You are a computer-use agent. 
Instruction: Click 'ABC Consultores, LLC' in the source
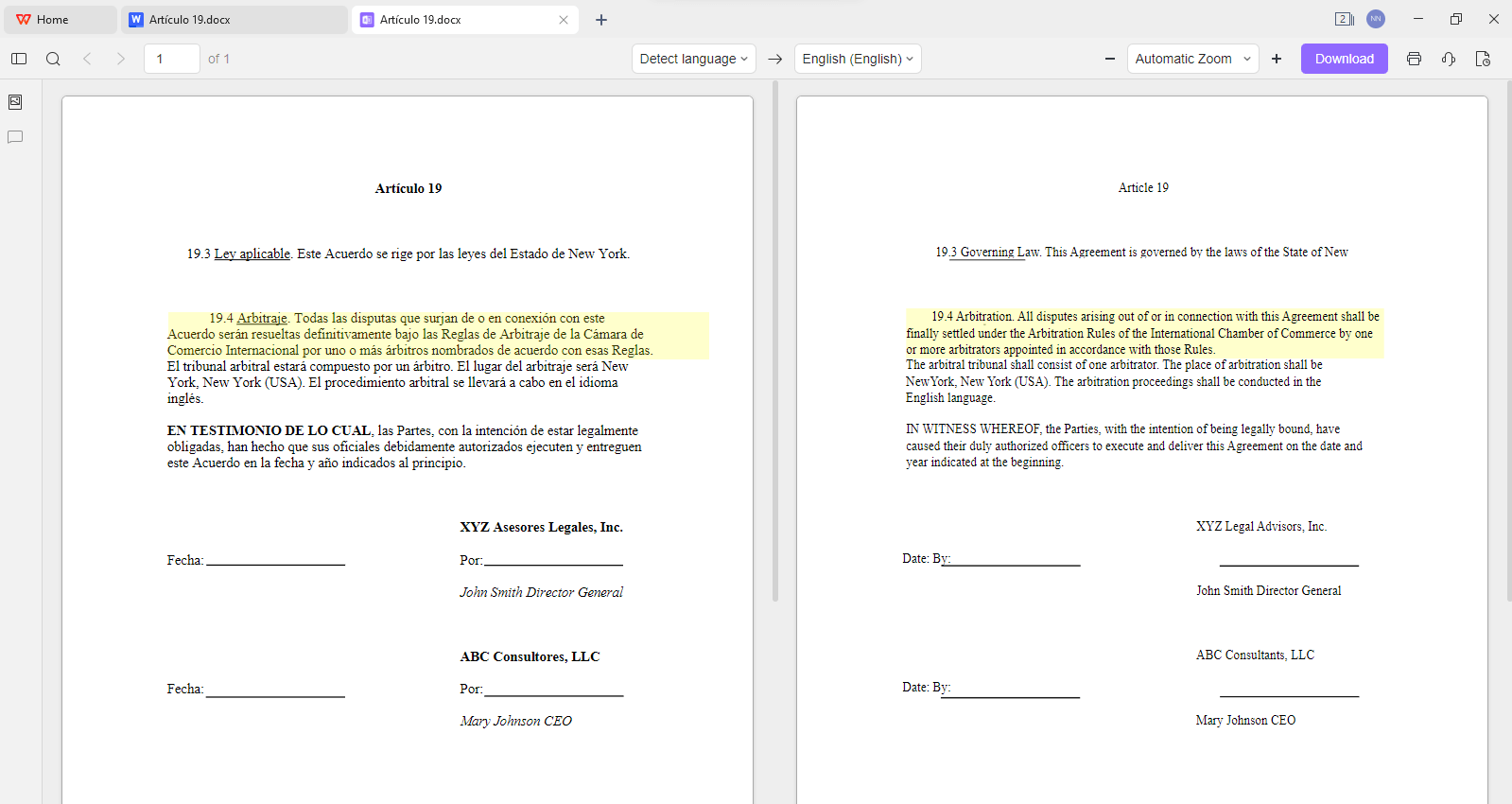530,656
